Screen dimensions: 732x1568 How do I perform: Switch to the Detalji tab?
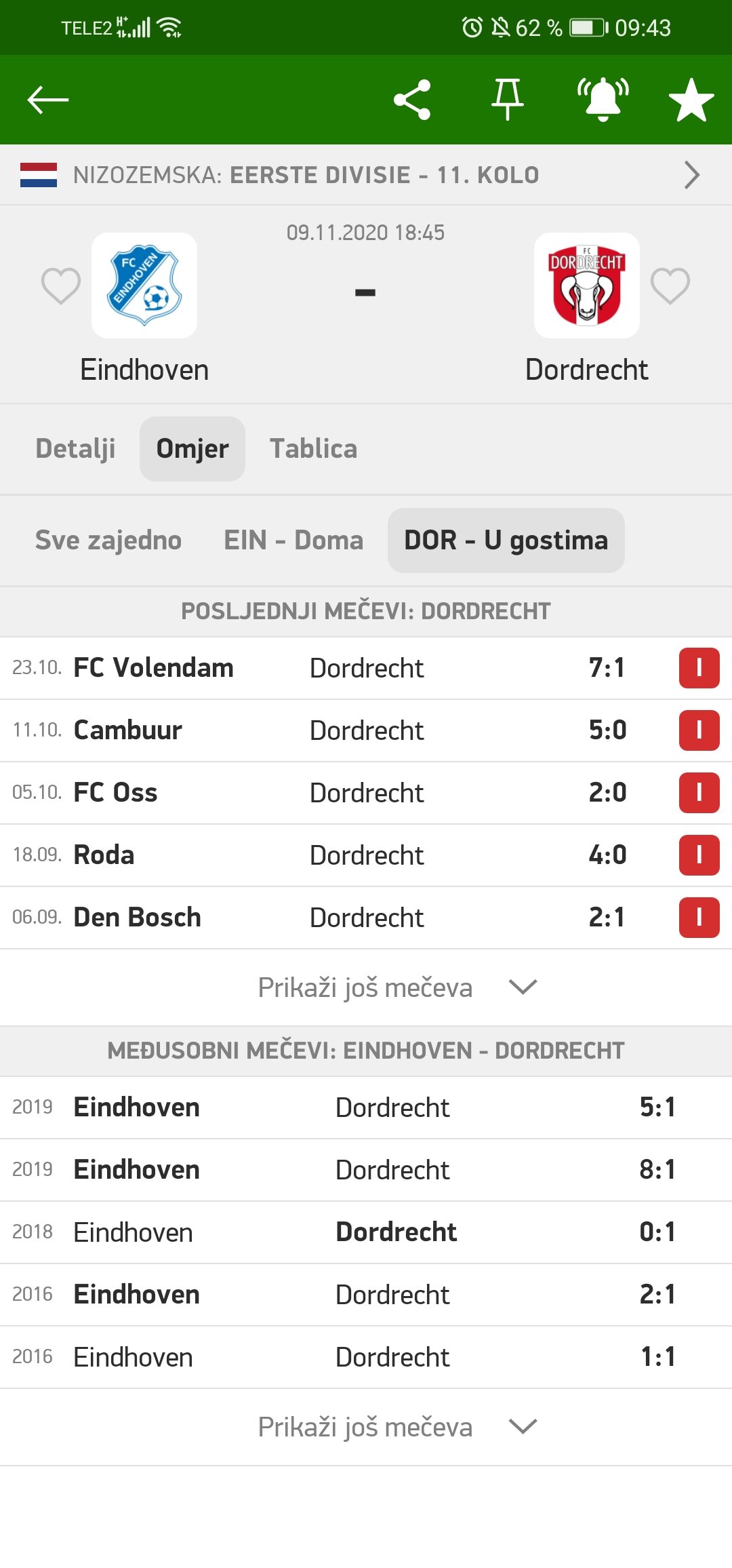[x=75, y=449]
